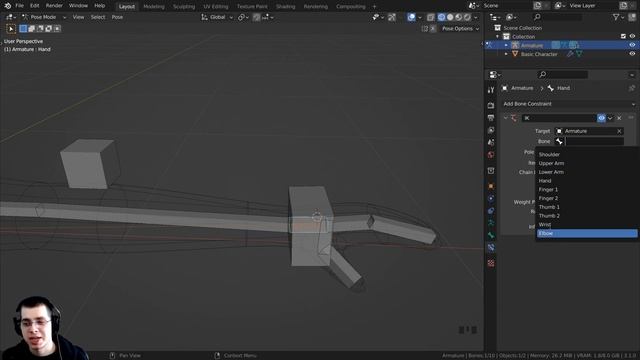Toggle X-ray view in viewport header
640x360 pixels.
[x=431, y=17]
